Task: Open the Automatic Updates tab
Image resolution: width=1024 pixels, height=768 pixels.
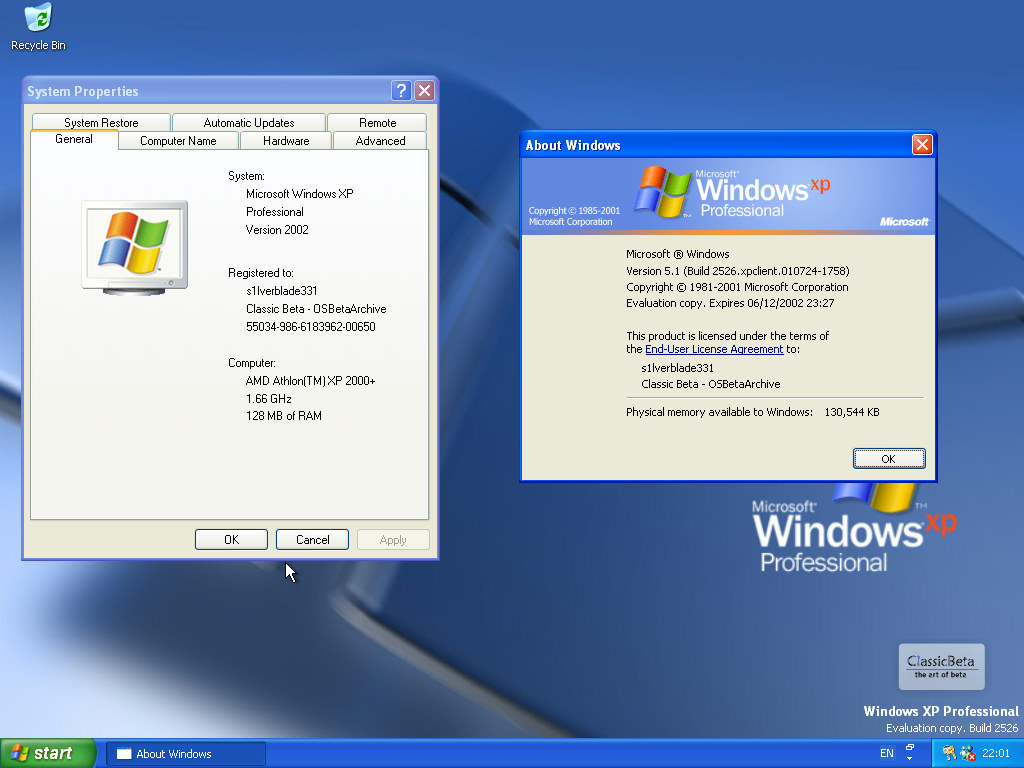Action: click(248, 121)
